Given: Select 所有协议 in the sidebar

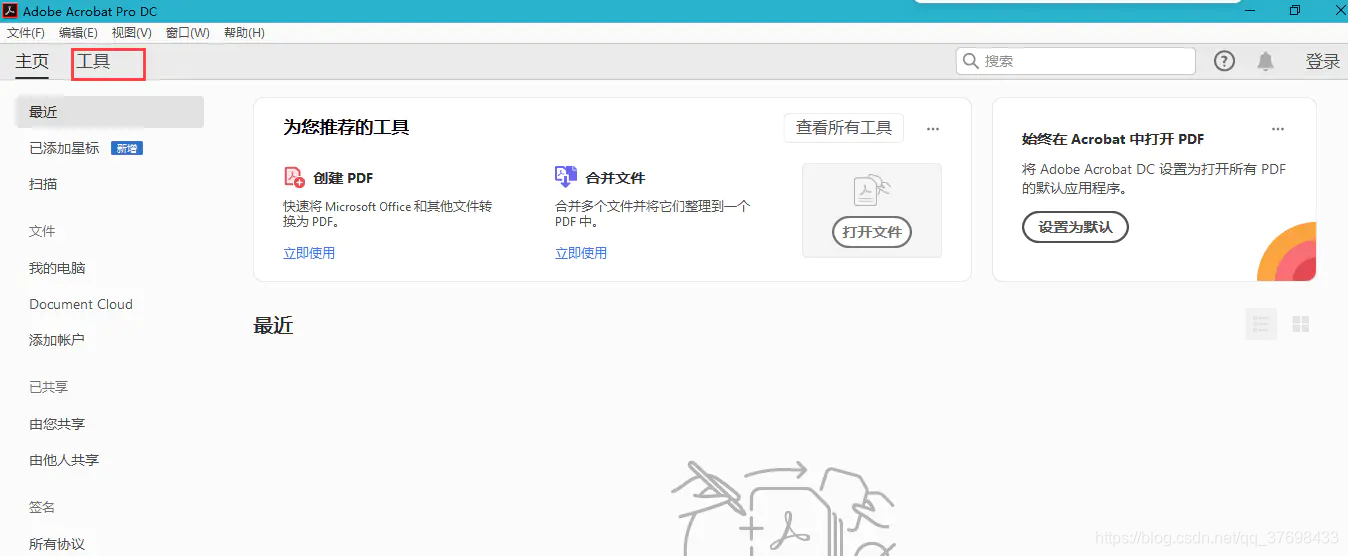Looking at the screenshot, I should 57,544.
